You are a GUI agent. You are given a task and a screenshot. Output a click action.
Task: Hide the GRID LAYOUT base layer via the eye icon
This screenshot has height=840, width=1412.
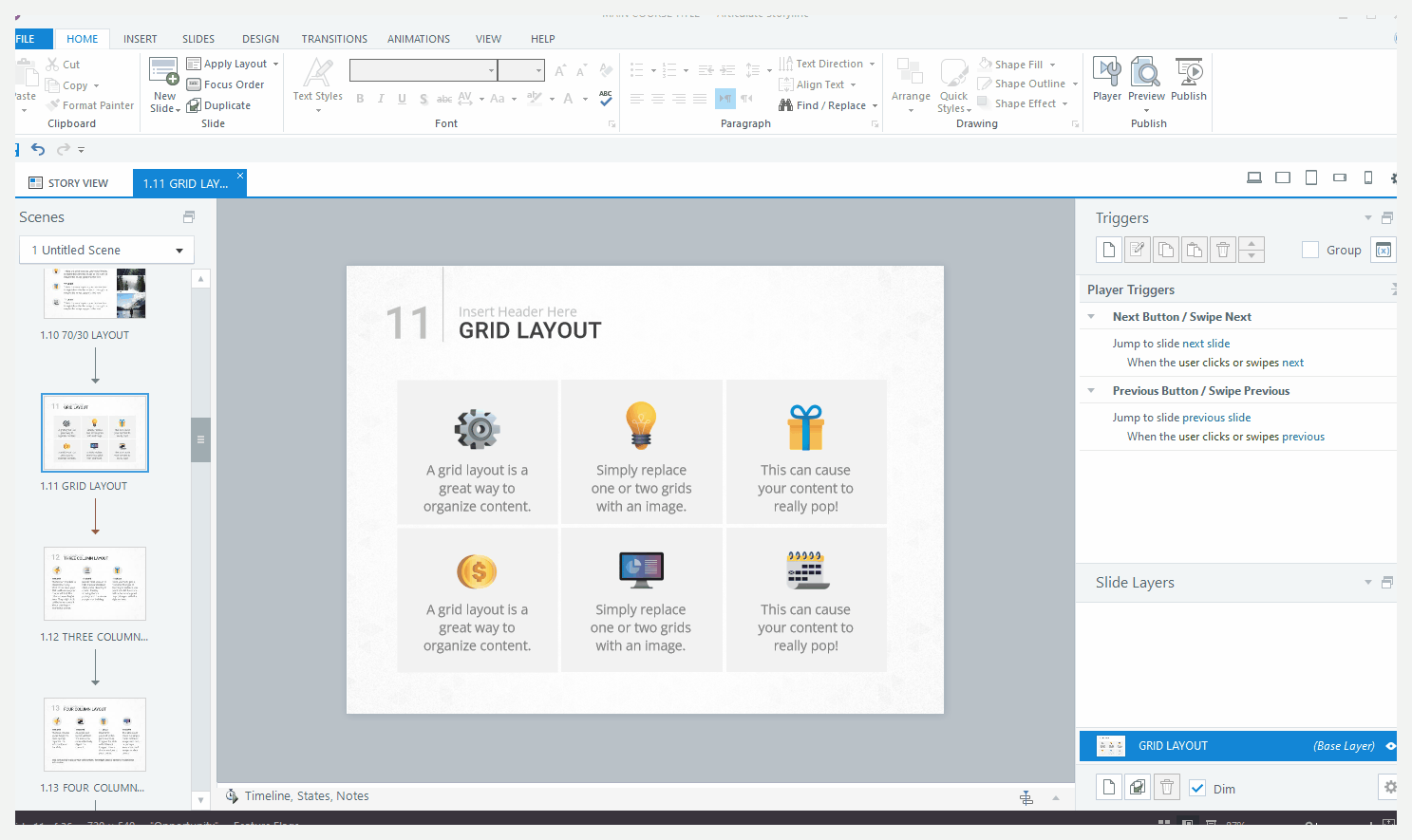[1390, 746]
